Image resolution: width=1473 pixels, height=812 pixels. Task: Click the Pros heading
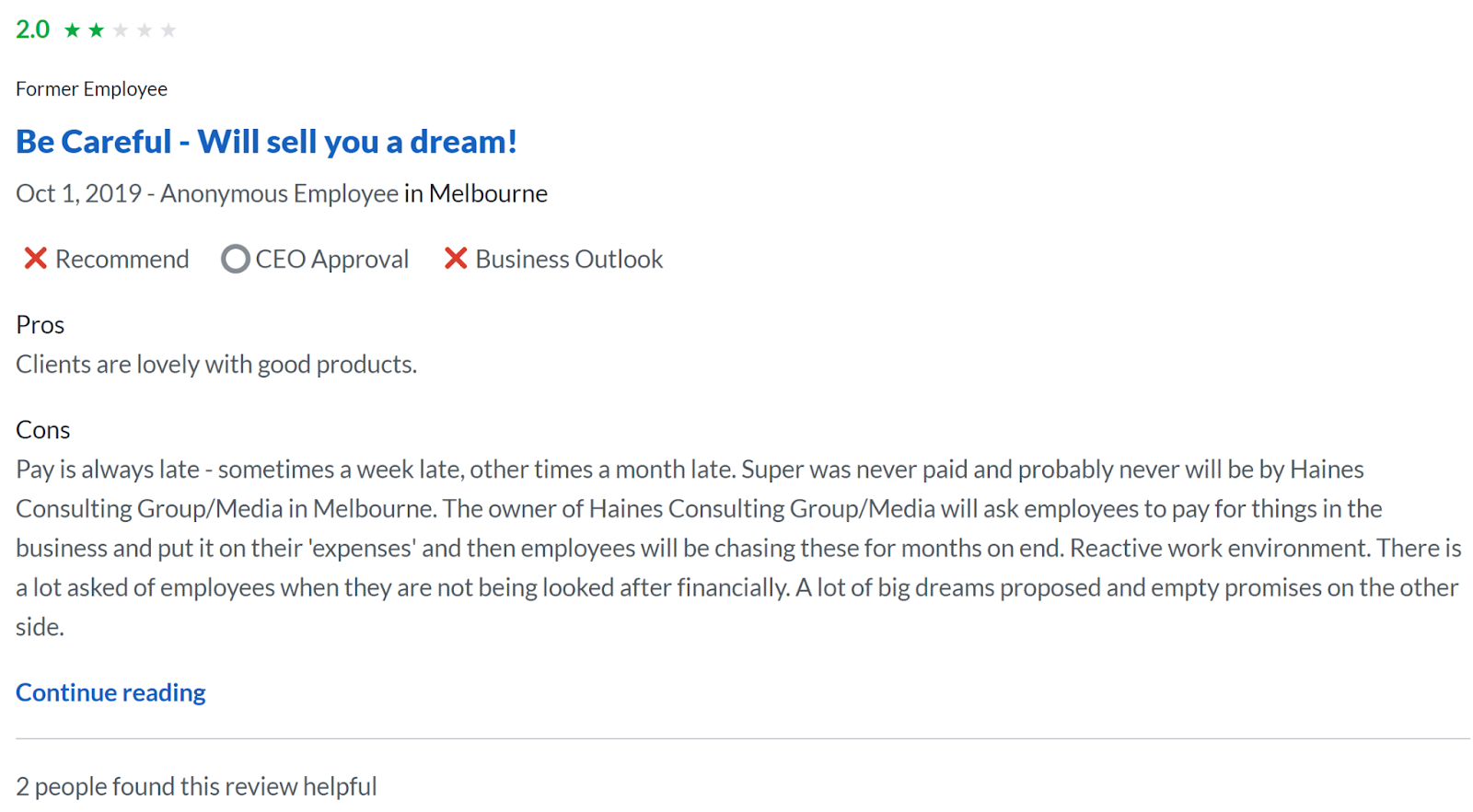40,325
